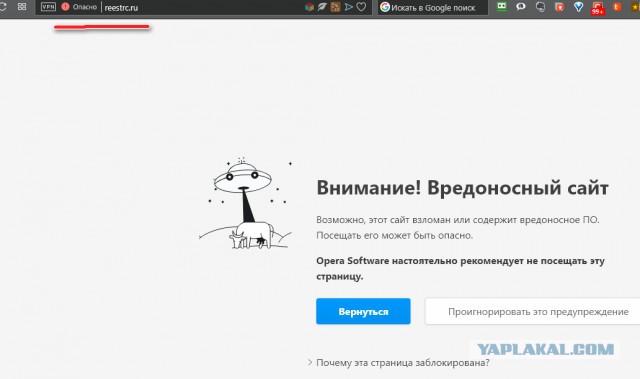This screenshot has height=379, width=640.
Task: Click the send-to-My-Flow arrow icon
Action: (349, 7)
